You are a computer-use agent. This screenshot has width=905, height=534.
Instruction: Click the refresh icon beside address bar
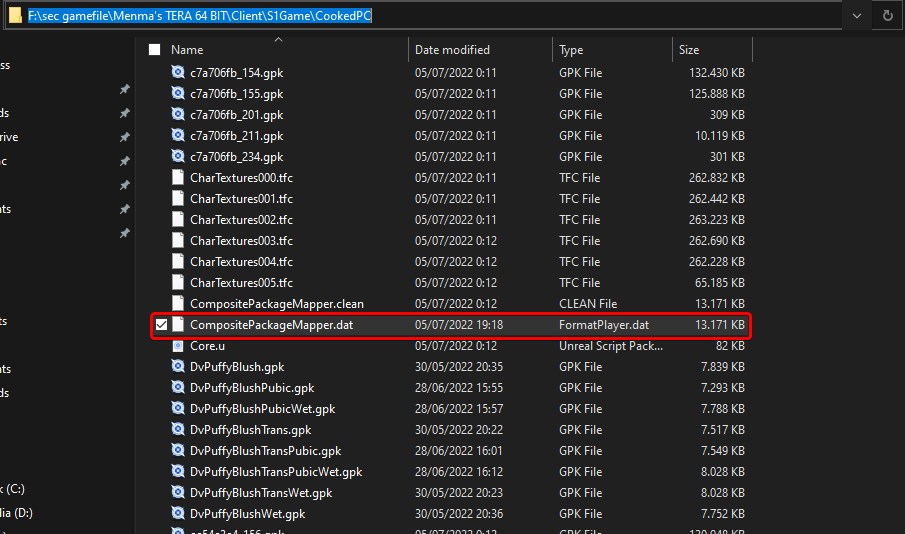[886, 16]
